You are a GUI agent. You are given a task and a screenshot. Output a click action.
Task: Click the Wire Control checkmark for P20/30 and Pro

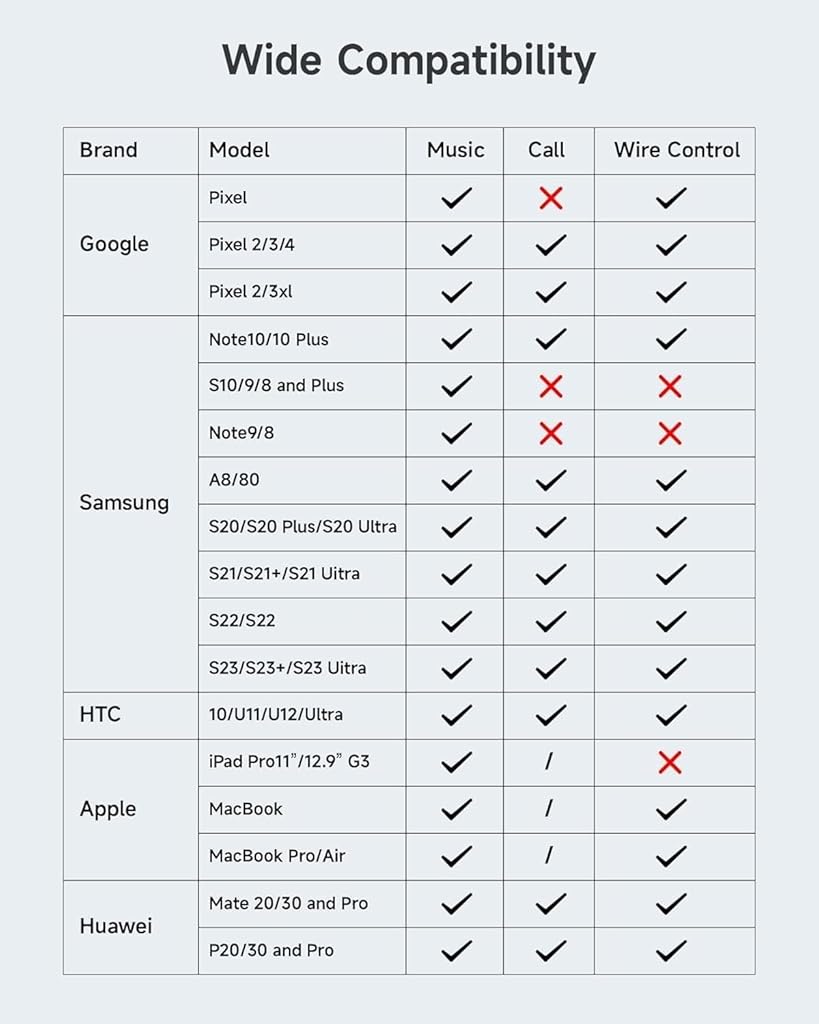tap(670, 950)
